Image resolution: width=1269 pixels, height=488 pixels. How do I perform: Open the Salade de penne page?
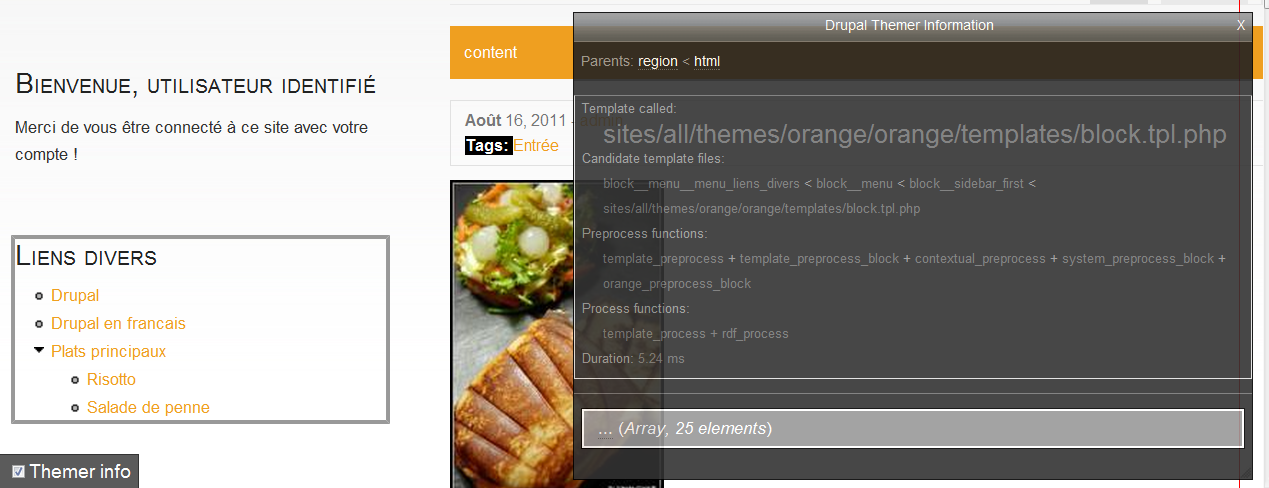tap(148, 408)
